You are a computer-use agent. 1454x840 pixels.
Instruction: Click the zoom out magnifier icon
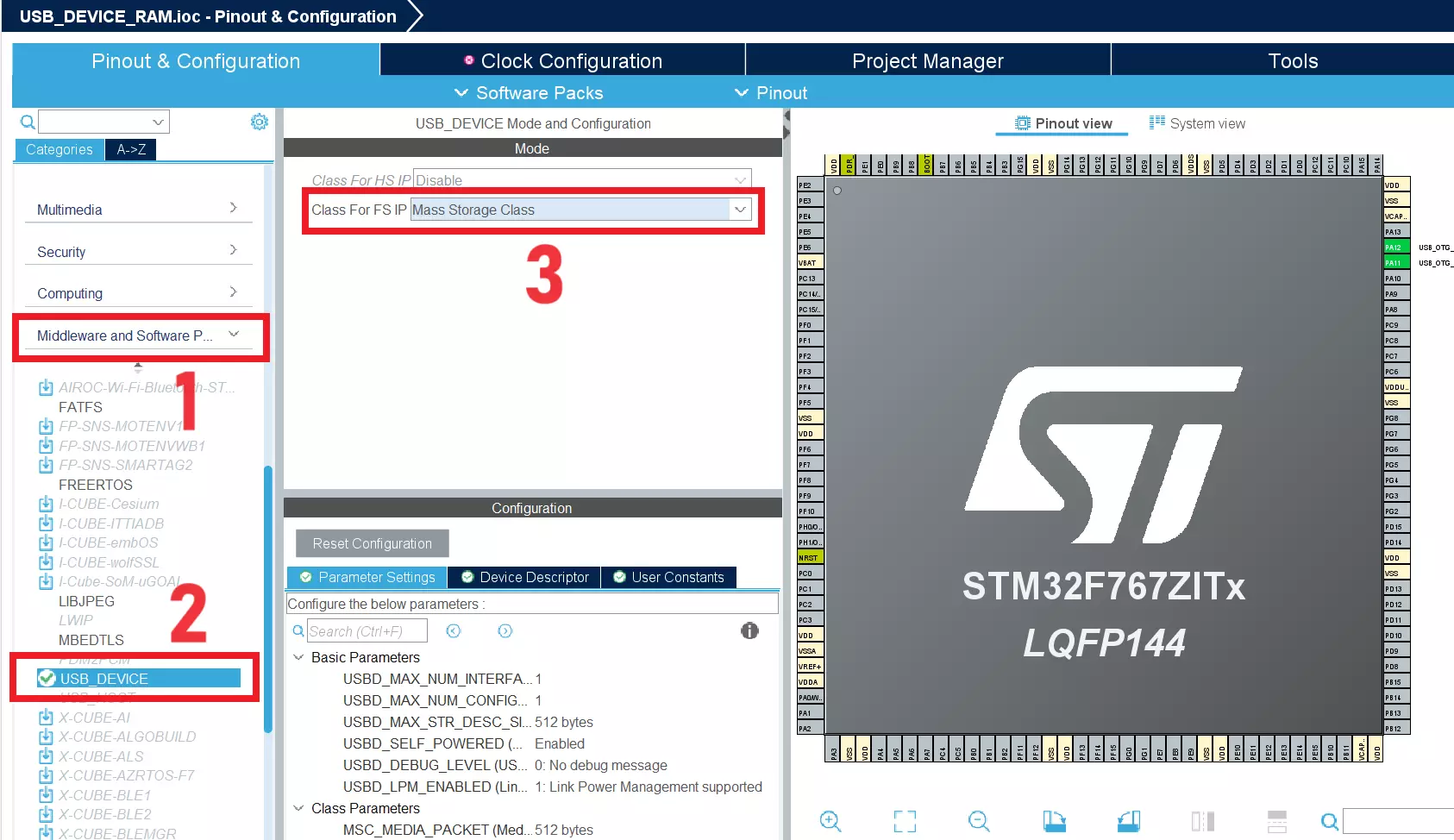click(x=979, y=821)
